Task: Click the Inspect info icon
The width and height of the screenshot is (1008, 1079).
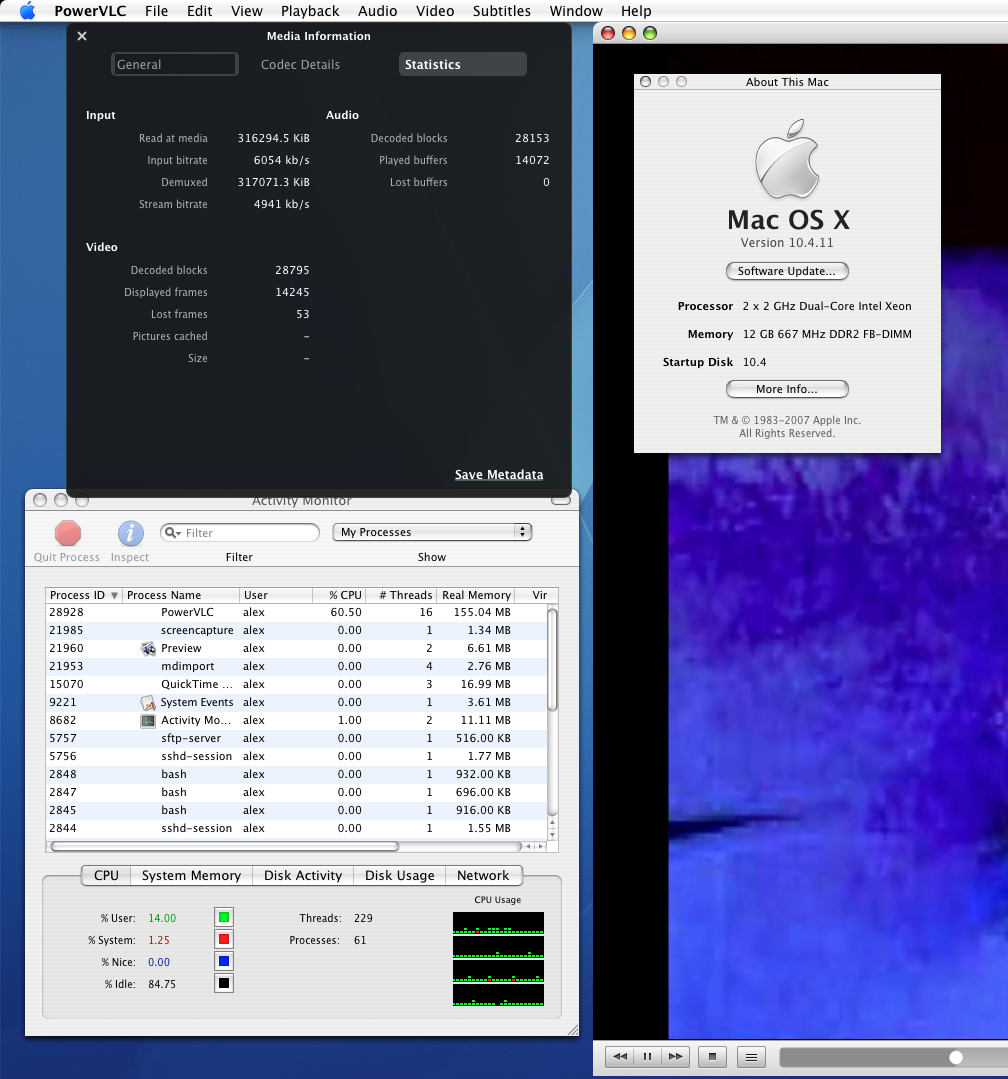Action: point(130,533)
